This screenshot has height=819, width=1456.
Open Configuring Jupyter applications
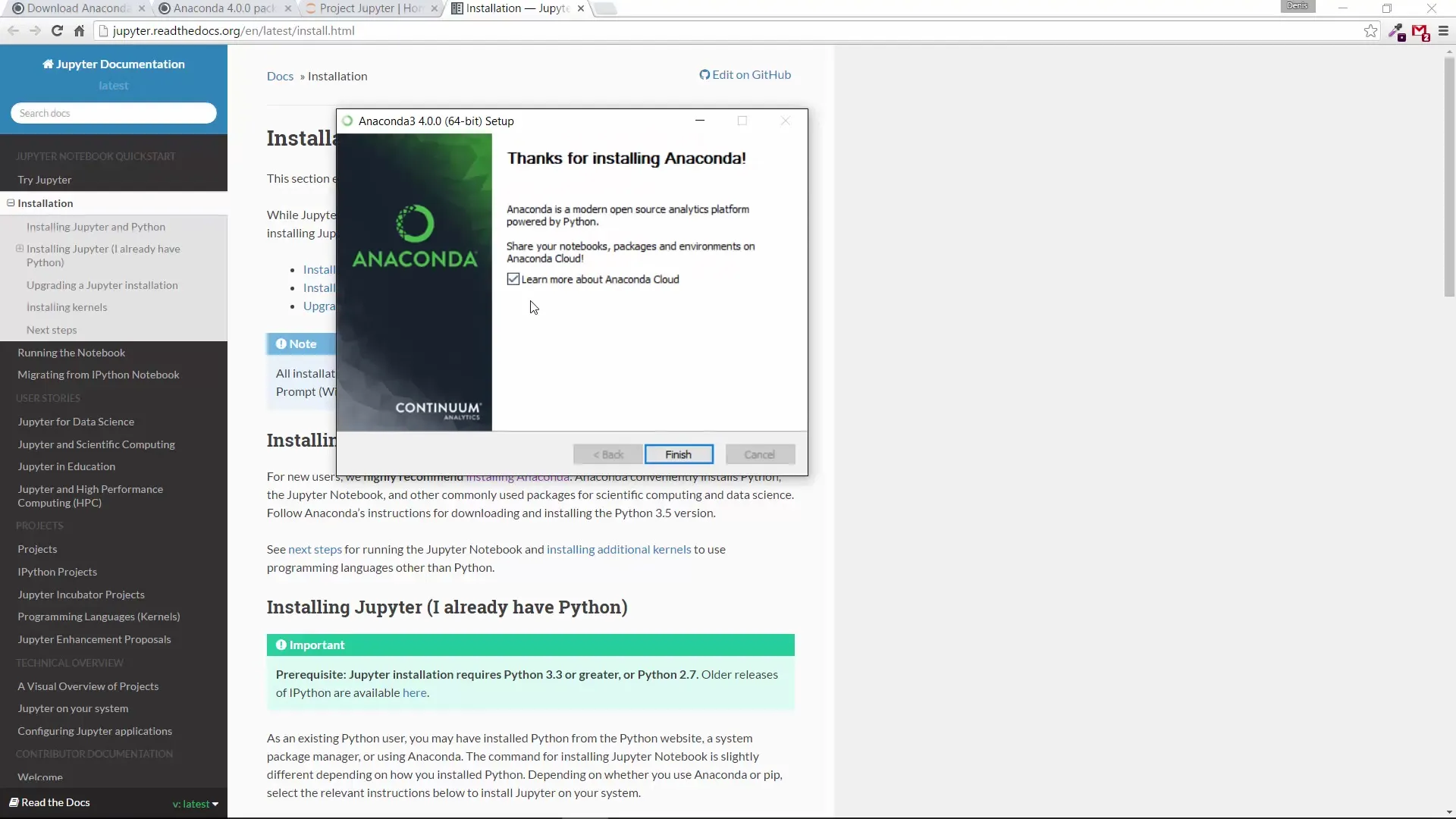pyautogui.click(x=95, y=731)
